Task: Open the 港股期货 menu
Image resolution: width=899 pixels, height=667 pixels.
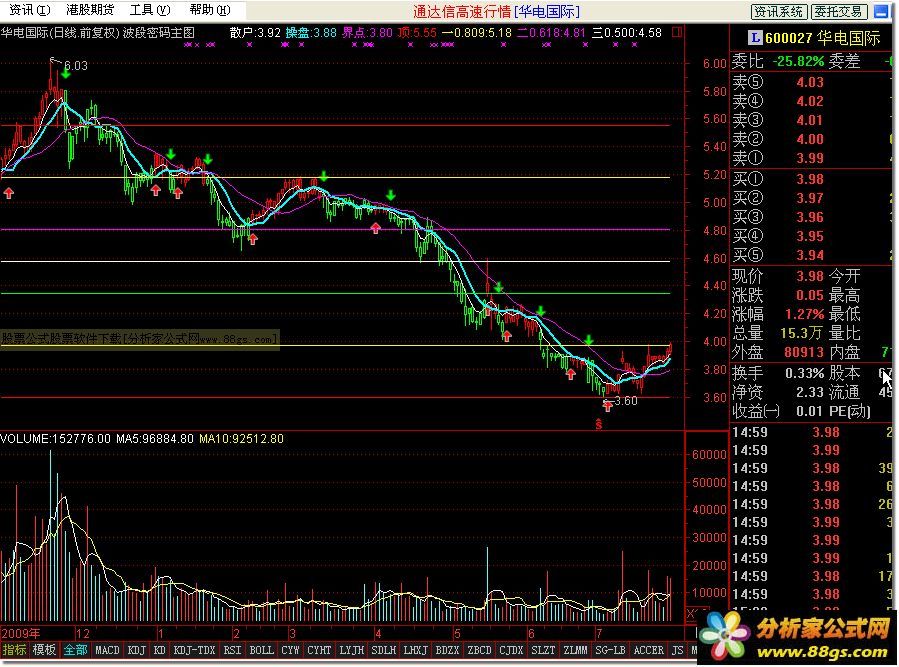Action: (x=90, y=10)
